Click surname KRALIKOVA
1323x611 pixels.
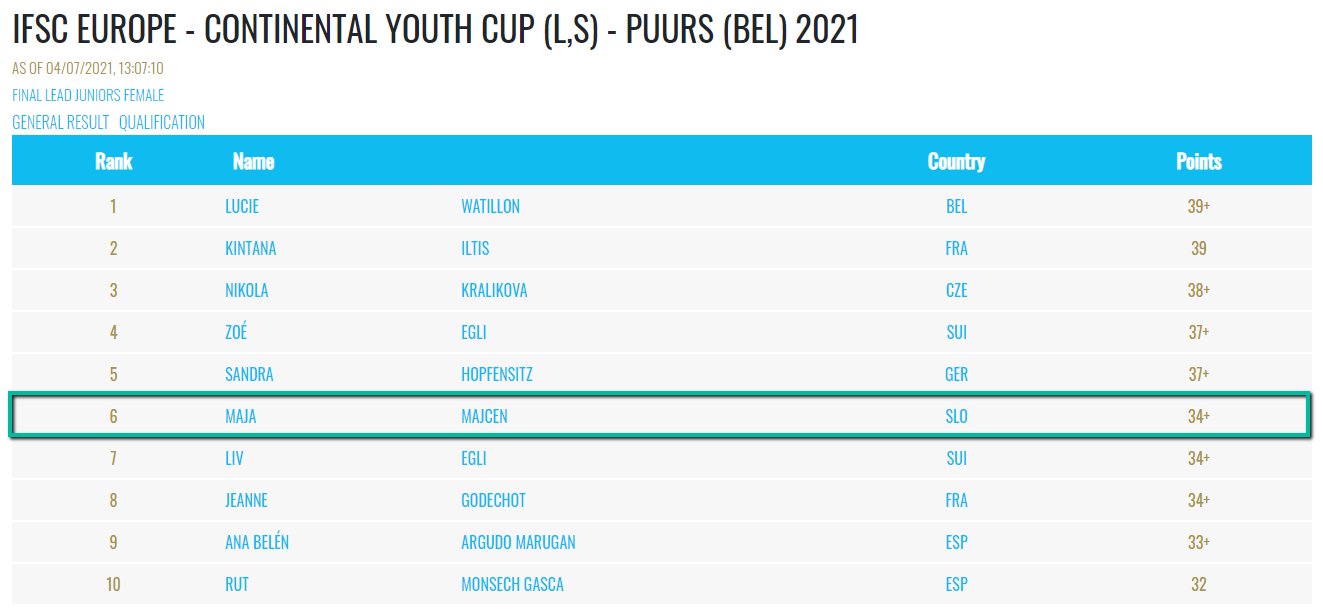coord(494,291)
